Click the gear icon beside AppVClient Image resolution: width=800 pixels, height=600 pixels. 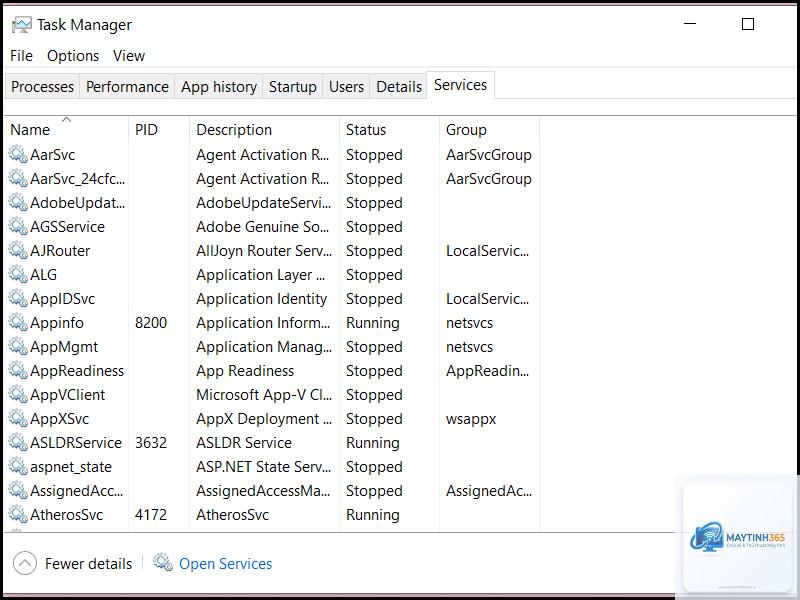tap(18, 394)
